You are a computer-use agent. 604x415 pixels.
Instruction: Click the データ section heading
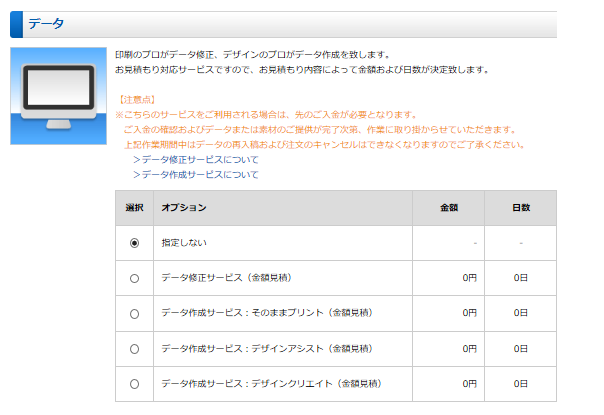(46, 23)
